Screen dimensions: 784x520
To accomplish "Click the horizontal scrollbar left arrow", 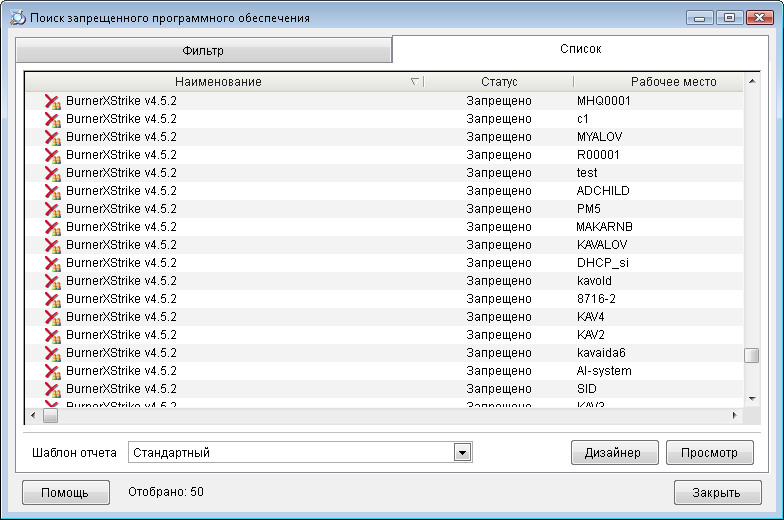I will [x=34, y=416].
